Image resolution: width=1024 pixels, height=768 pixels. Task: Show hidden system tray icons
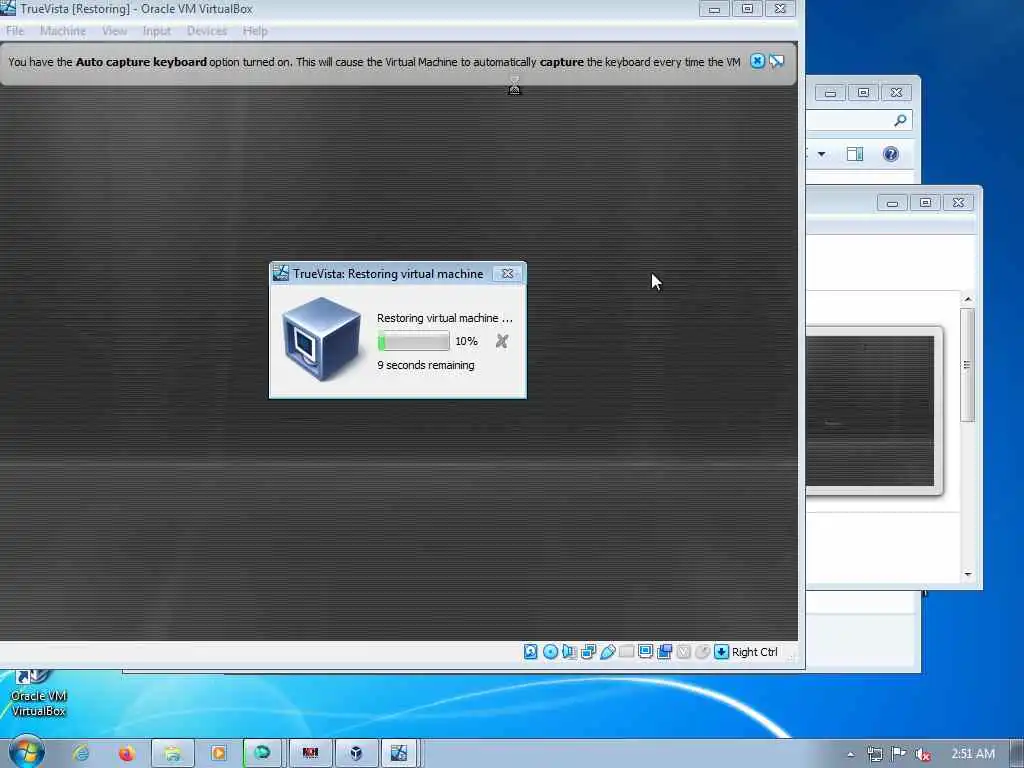[850, 754]
